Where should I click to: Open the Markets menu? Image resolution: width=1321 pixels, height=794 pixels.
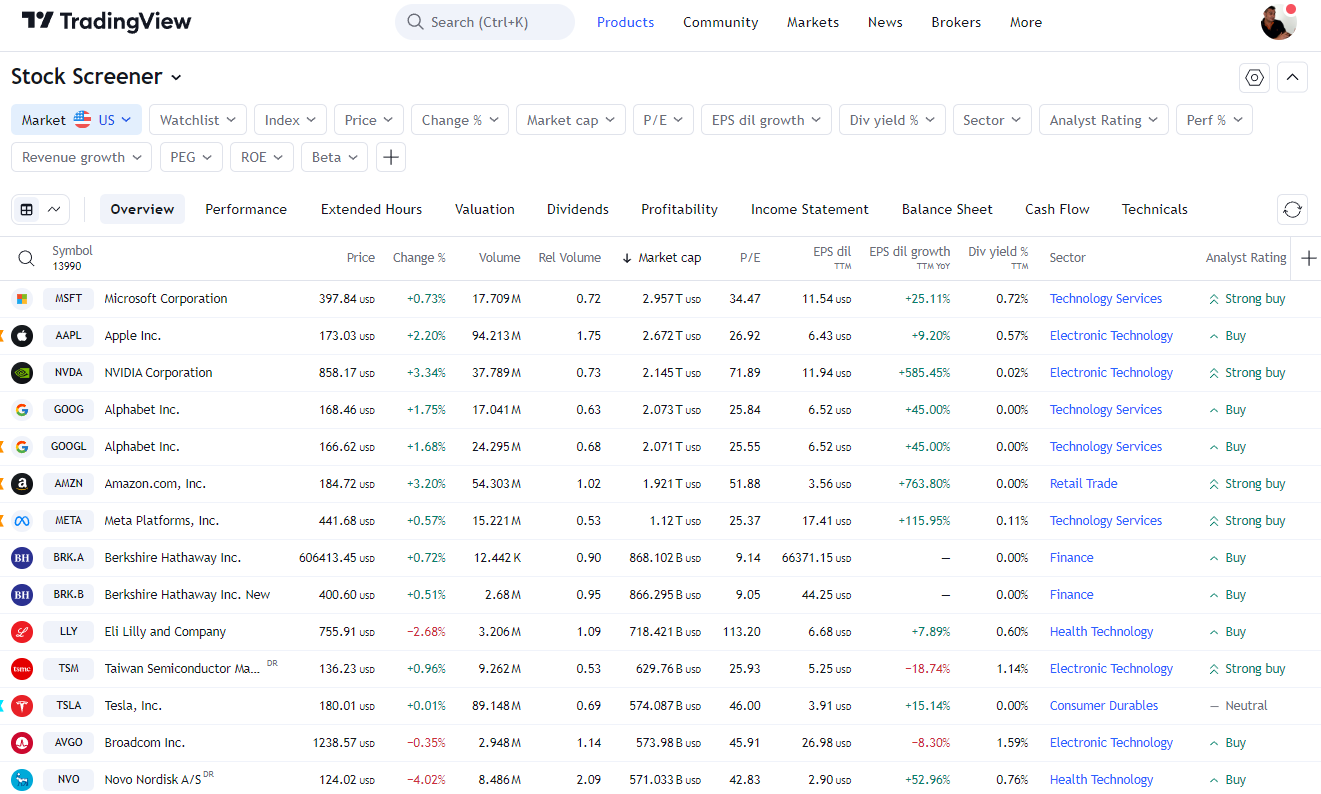click(x=812, y=22)
